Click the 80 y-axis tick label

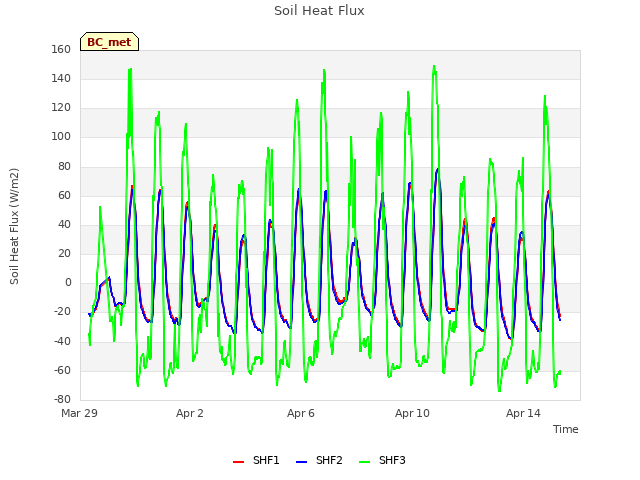click(x=64, y=166)
